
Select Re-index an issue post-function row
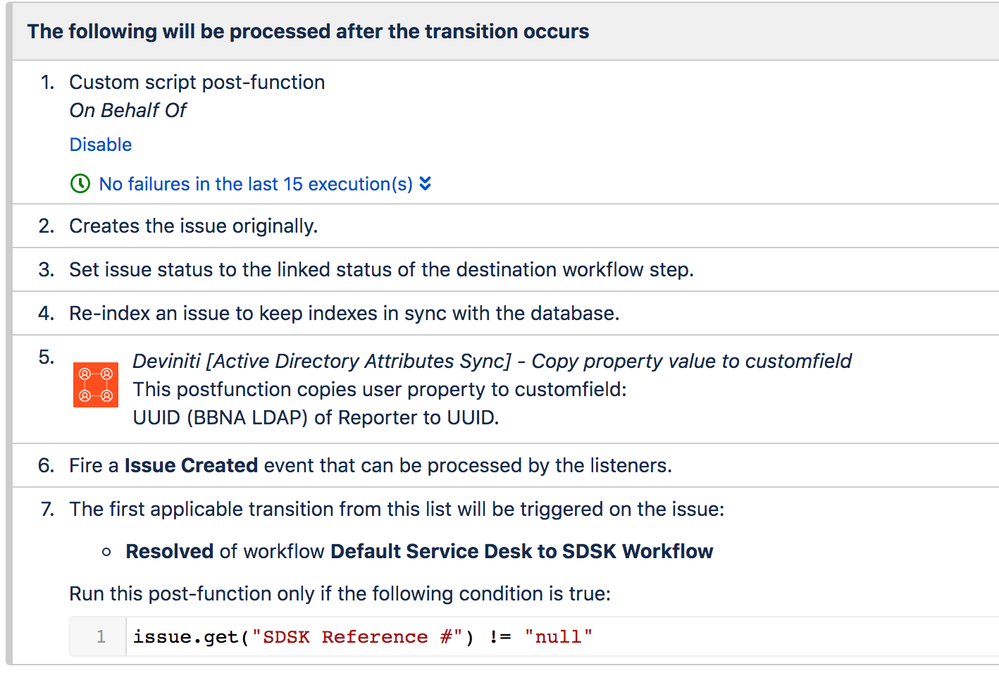tap(506, 313)
